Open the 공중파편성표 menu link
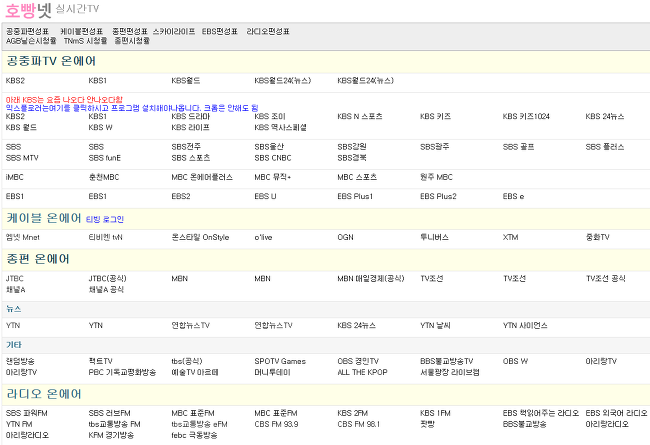This screenshot has width=650, height=445. pos(27,32)
